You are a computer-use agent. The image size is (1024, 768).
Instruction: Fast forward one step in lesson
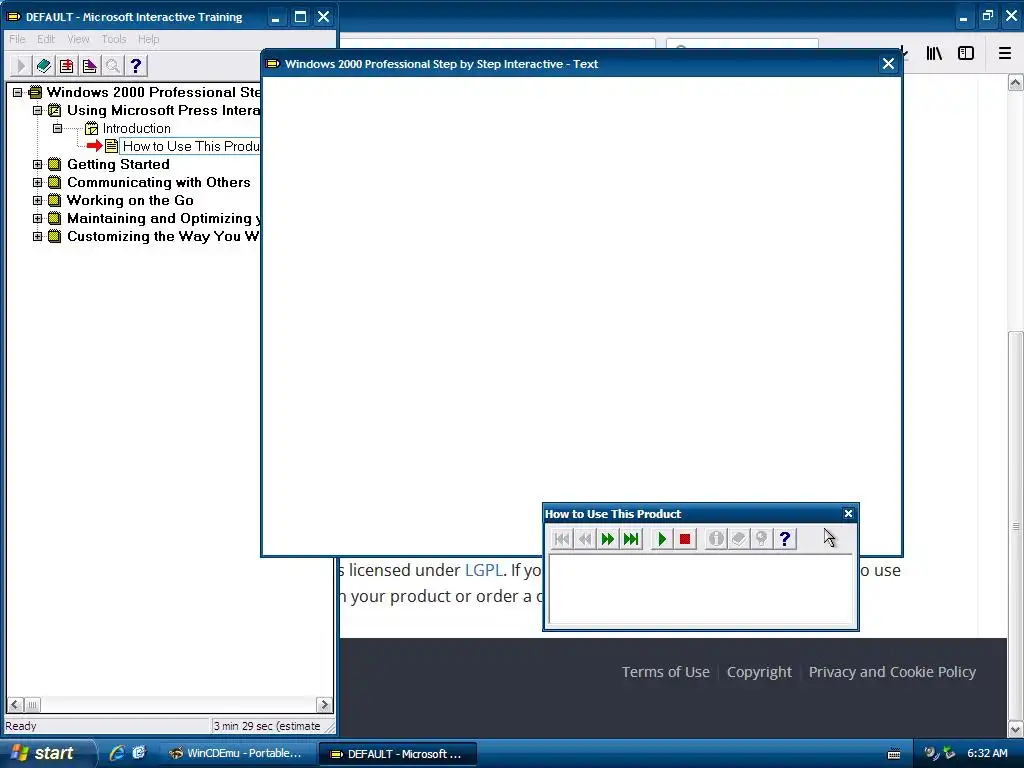[608, 539]
